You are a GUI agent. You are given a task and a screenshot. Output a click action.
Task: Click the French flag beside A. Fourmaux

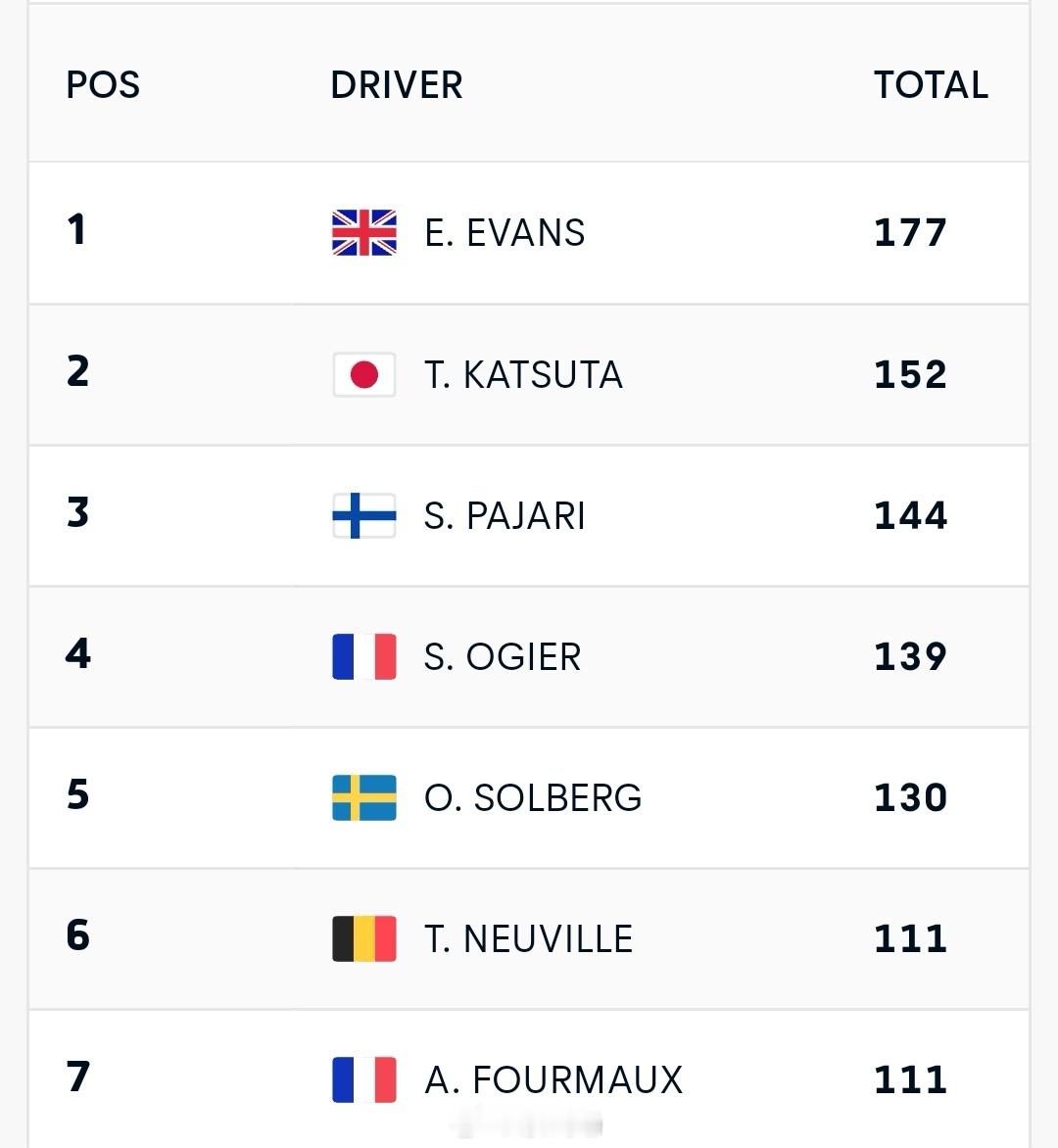point(363,1079)
